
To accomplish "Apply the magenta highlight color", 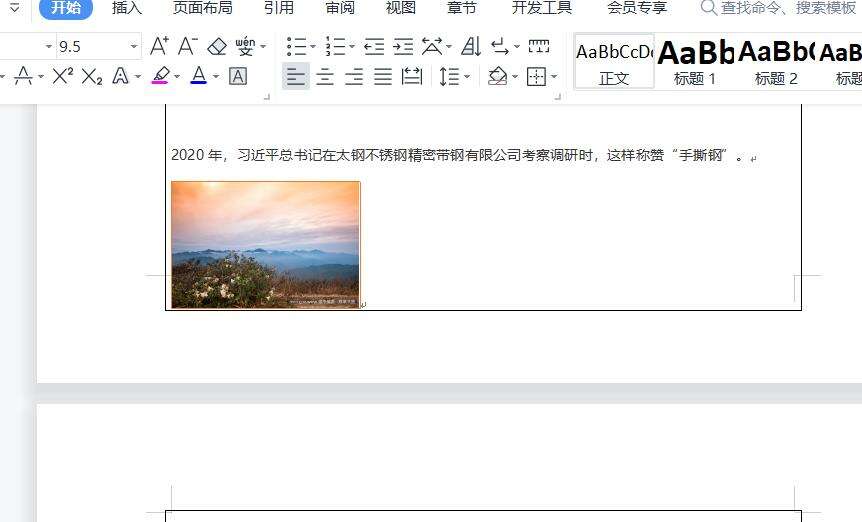I will click(160, 76).
